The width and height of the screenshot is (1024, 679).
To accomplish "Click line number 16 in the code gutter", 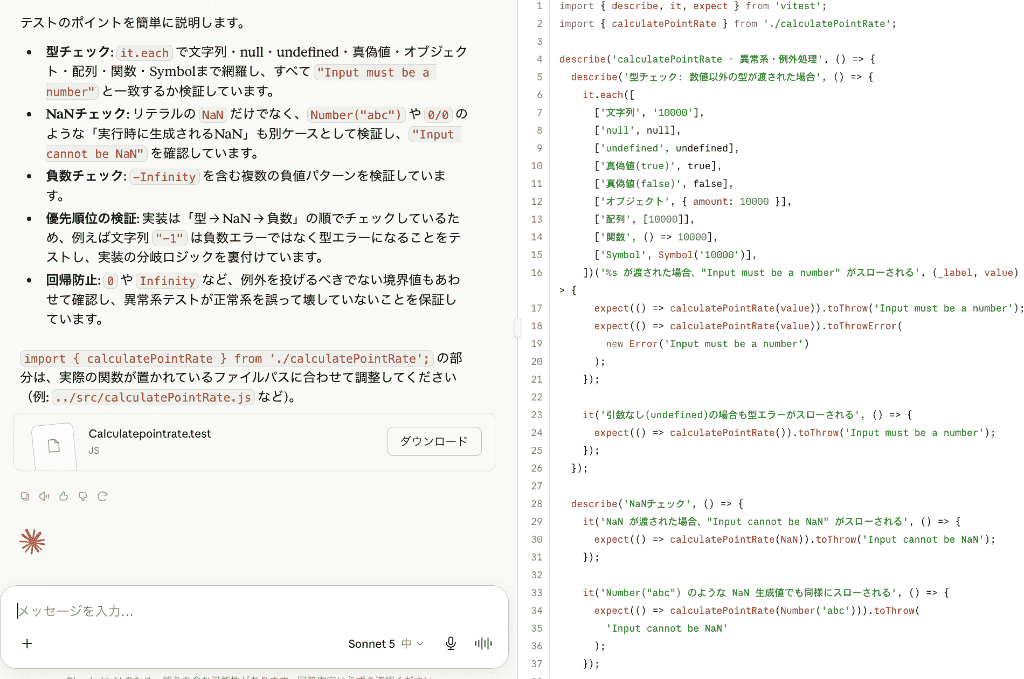I will click(537, 272).
